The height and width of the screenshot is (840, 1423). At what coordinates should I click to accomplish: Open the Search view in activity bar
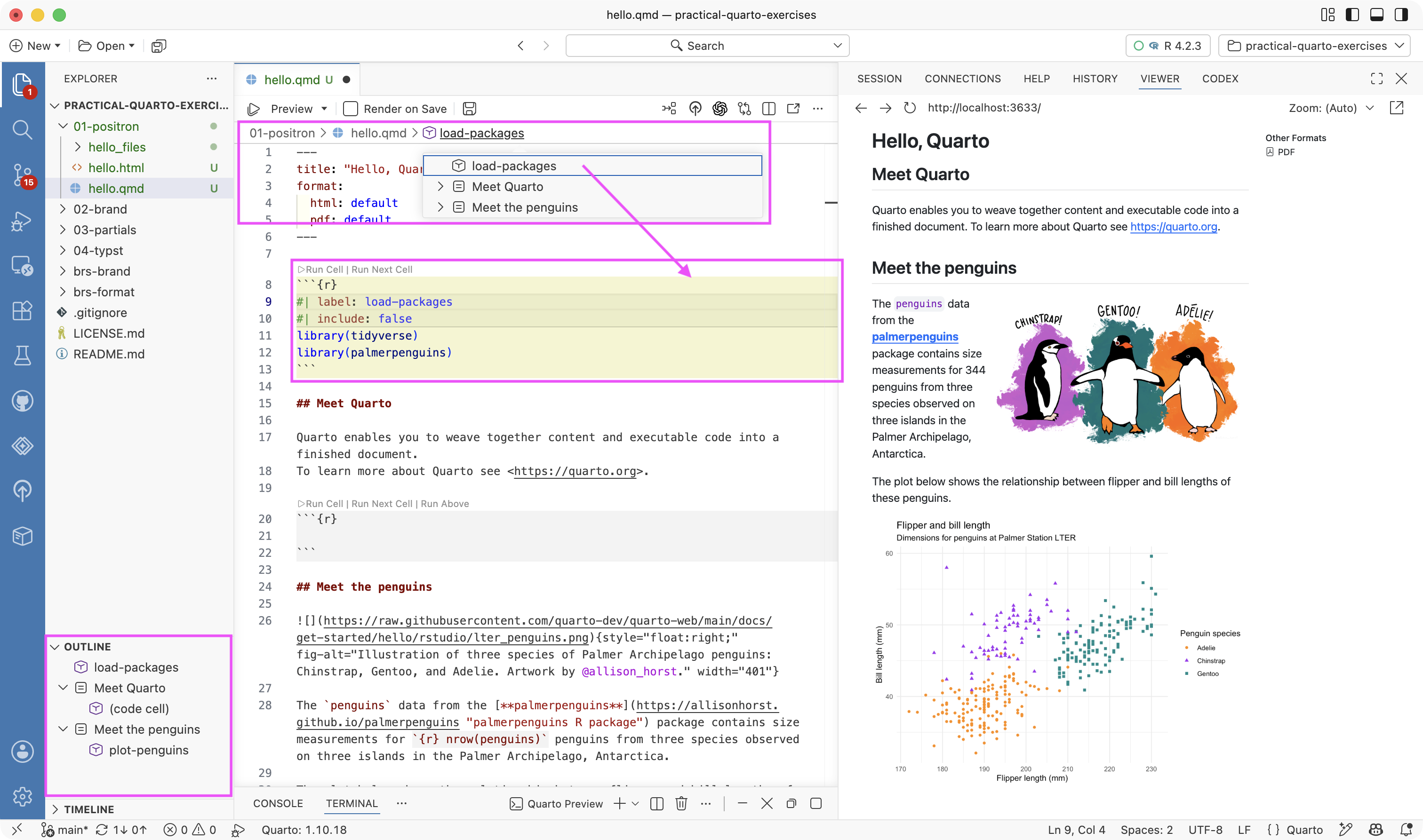pos(22,130)
